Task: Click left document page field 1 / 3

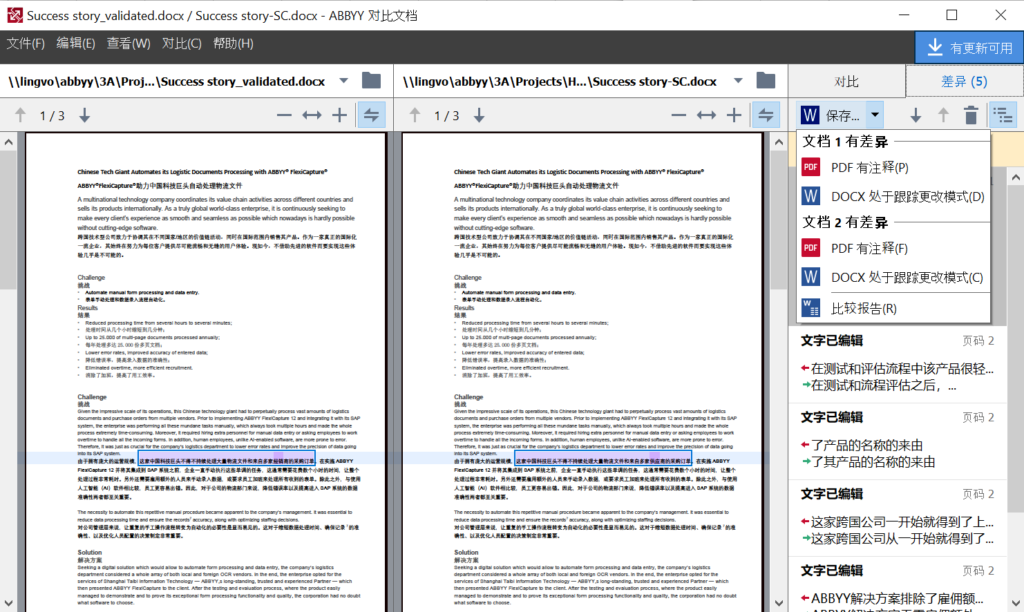Action: pos(52,116)
